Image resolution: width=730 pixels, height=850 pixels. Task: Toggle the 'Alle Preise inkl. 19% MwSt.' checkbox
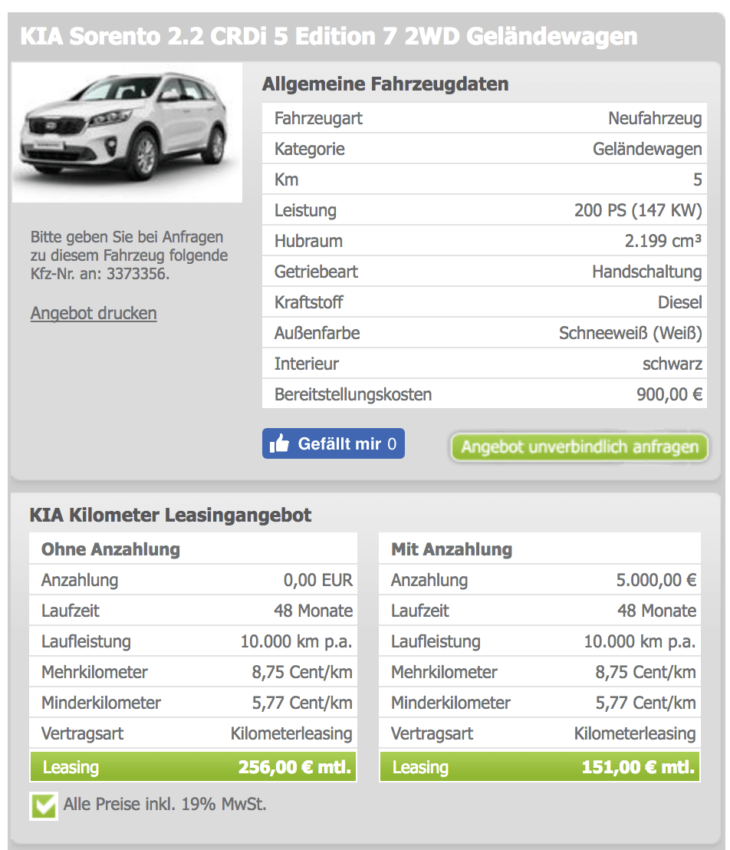tap(44, 806)
